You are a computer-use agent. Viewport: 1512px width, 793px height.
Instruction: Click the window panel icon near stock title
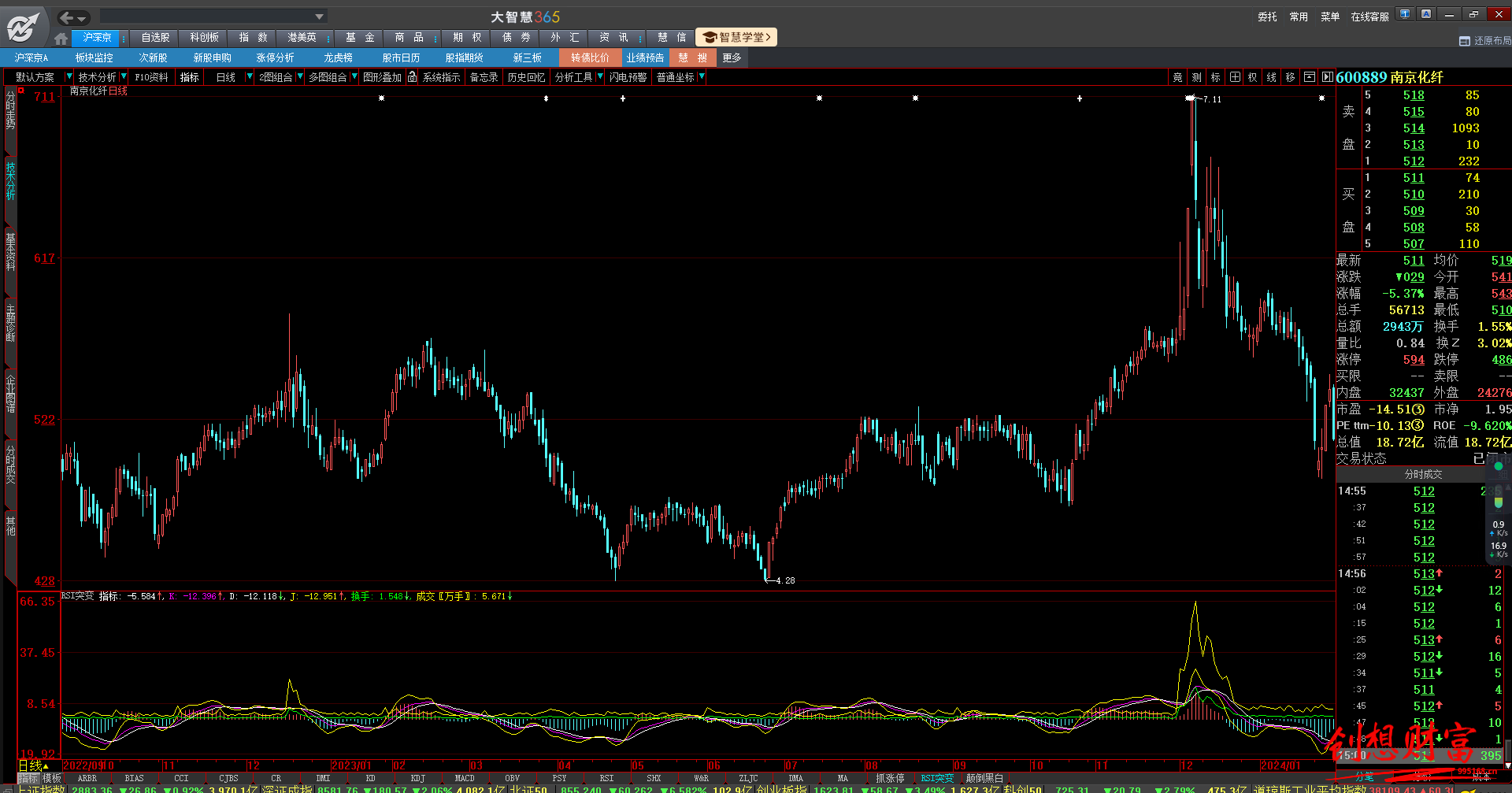pyautogui.click(x=1309, y=77)
